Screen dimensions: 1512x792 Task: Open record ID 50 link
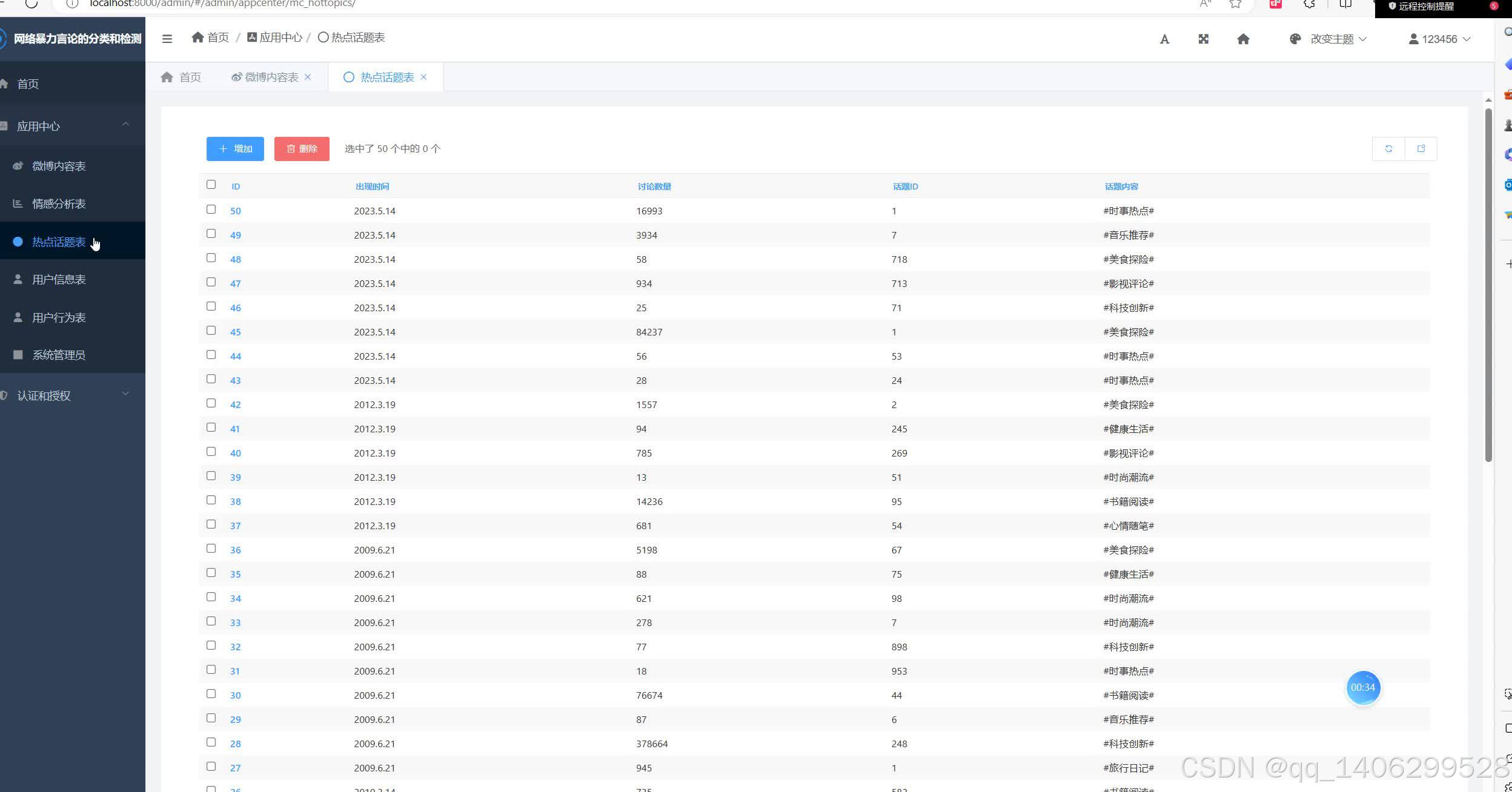point(236,211)
